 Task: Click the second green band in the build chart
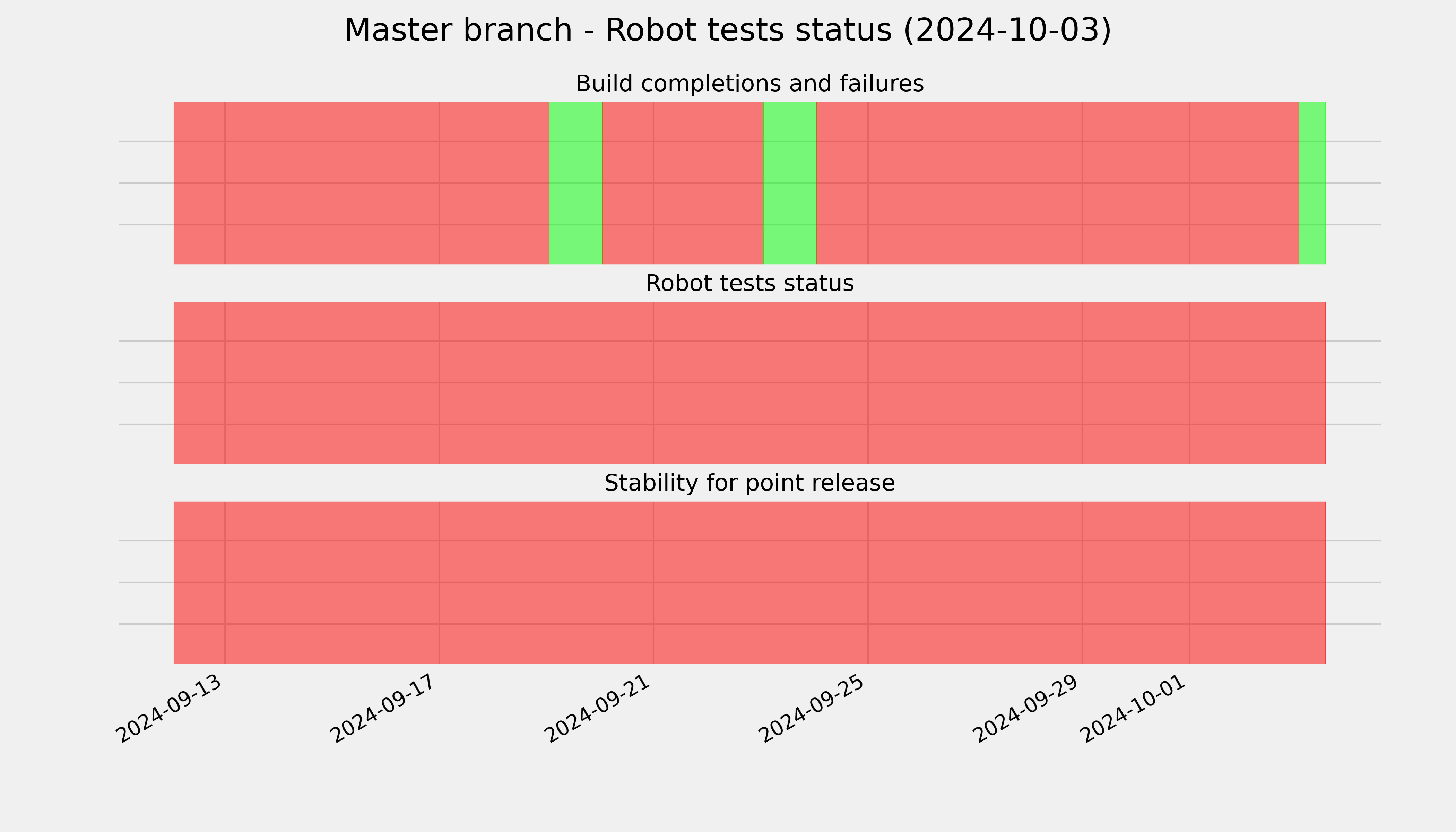tap(790, 183)
